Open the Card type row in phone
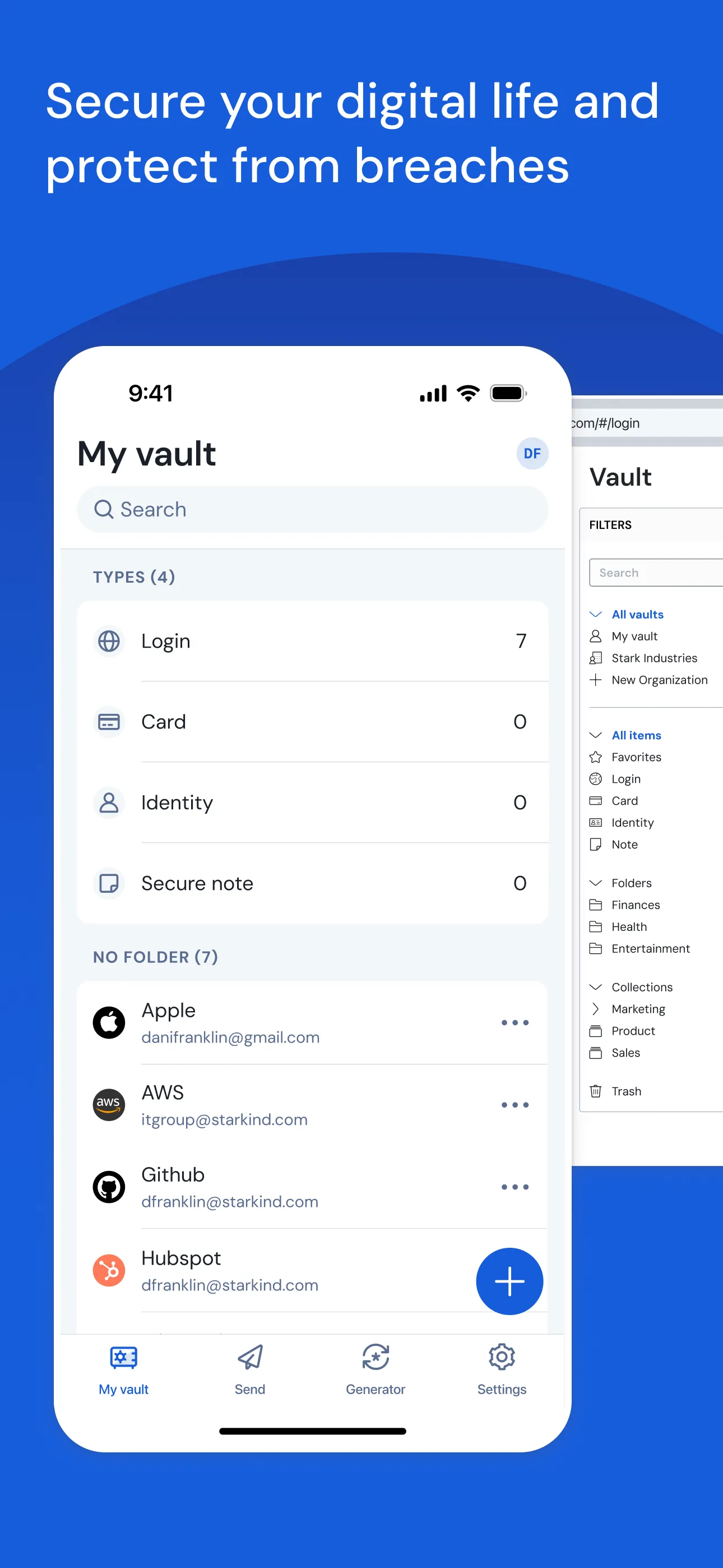The image size is (723, 1568). [x=312, y=722]
